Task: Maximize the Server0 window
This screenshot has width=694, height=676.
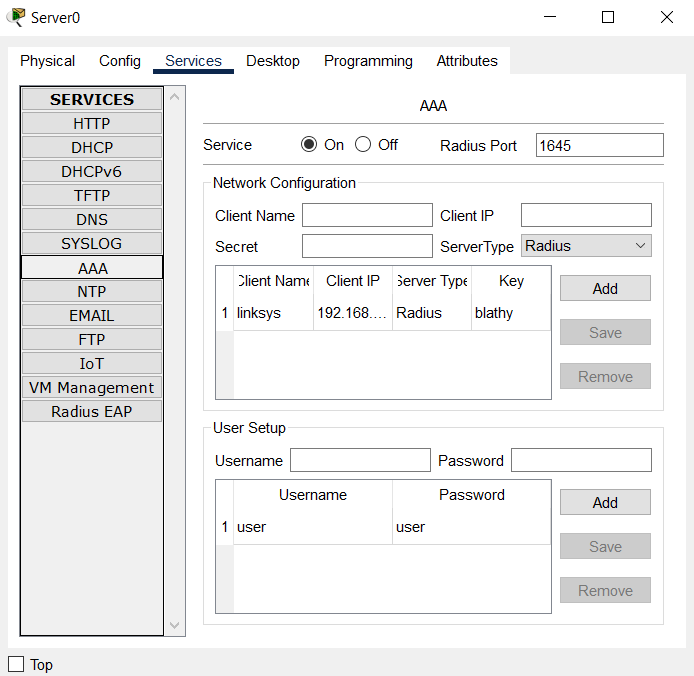Action: (608, 17)
